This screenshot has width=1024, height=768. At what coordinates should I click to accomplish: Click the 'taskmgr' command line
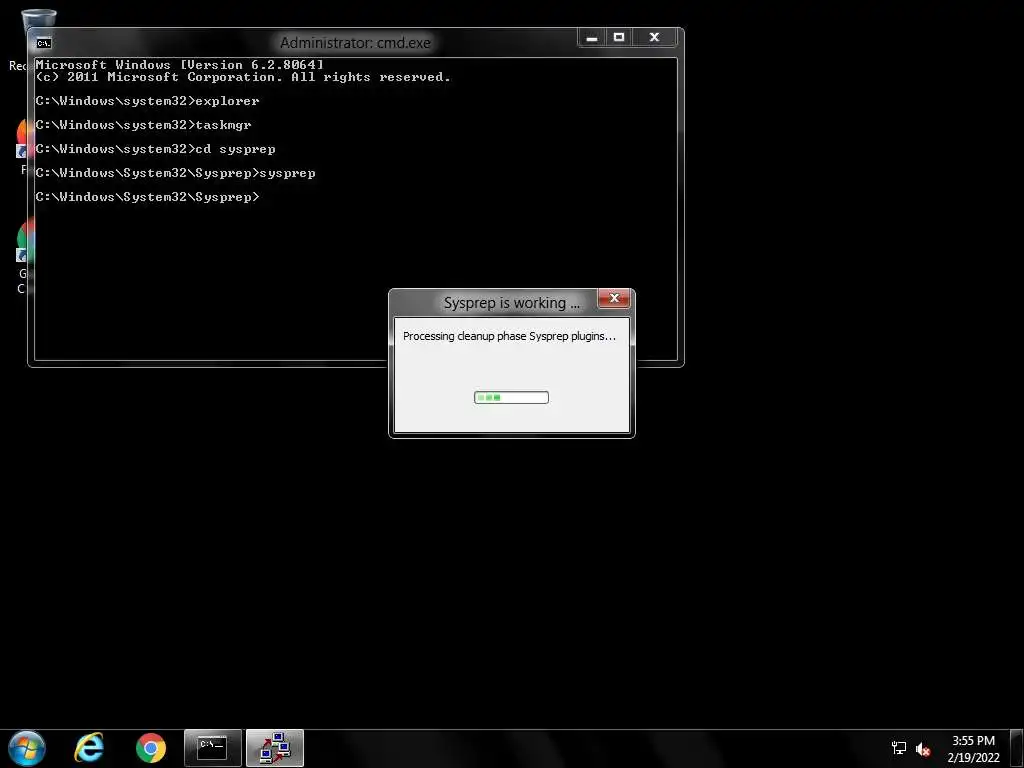pos(144,125)
